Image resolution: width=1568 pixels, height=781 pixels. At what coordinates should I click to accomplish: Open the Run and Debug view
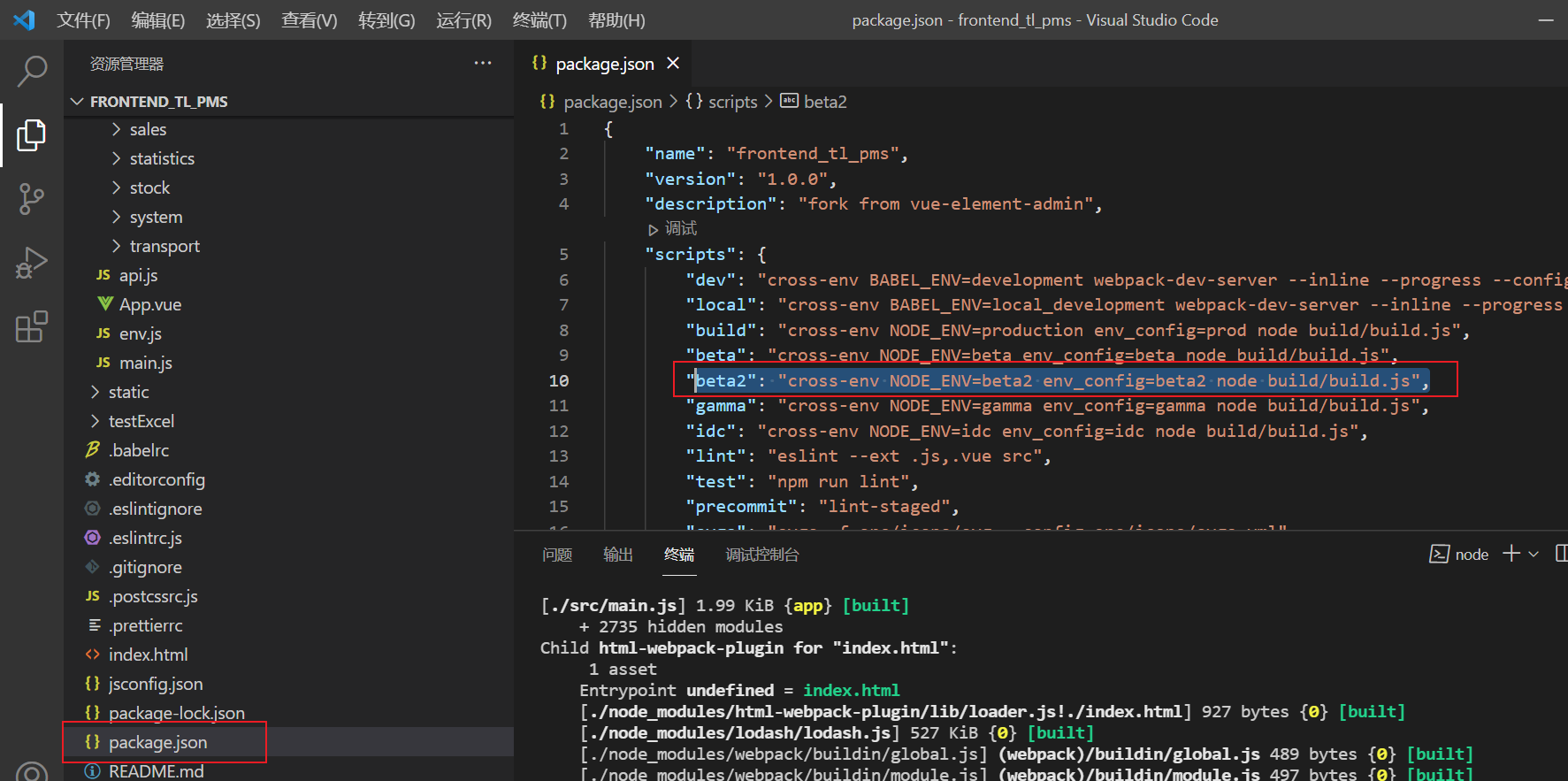pyautogui.click(x=32, y=263)
